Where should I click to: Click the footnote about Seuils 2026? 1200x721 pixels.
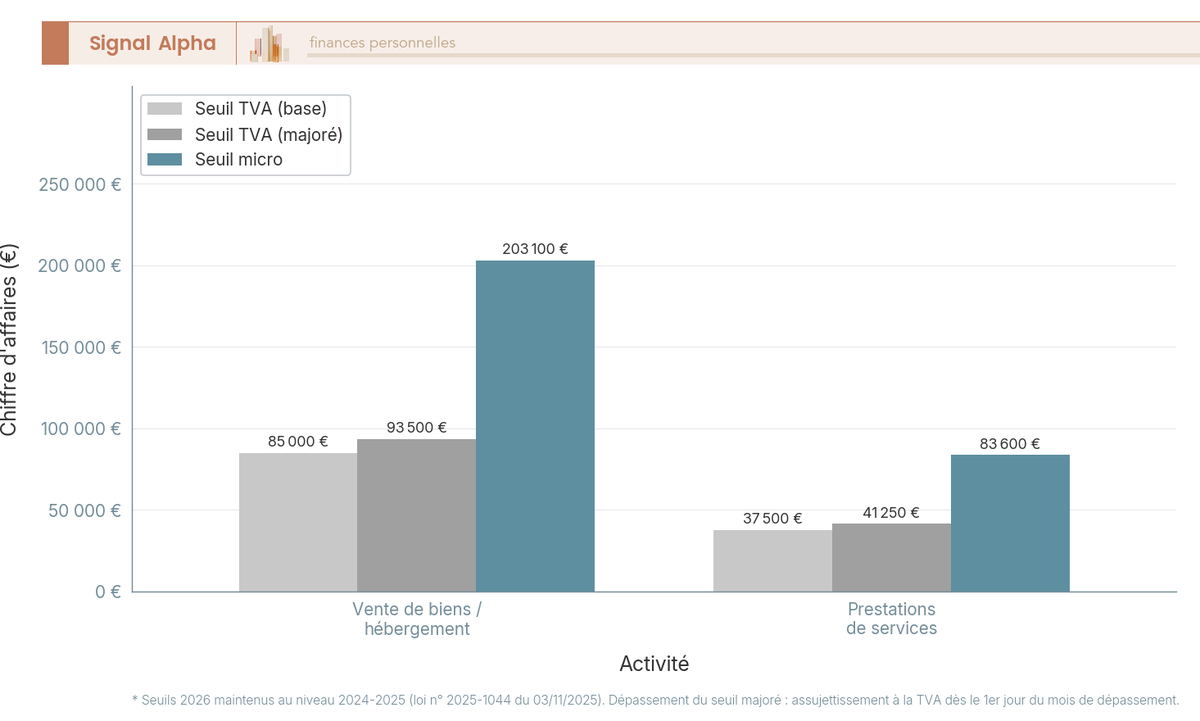click(x=656, y=700)
